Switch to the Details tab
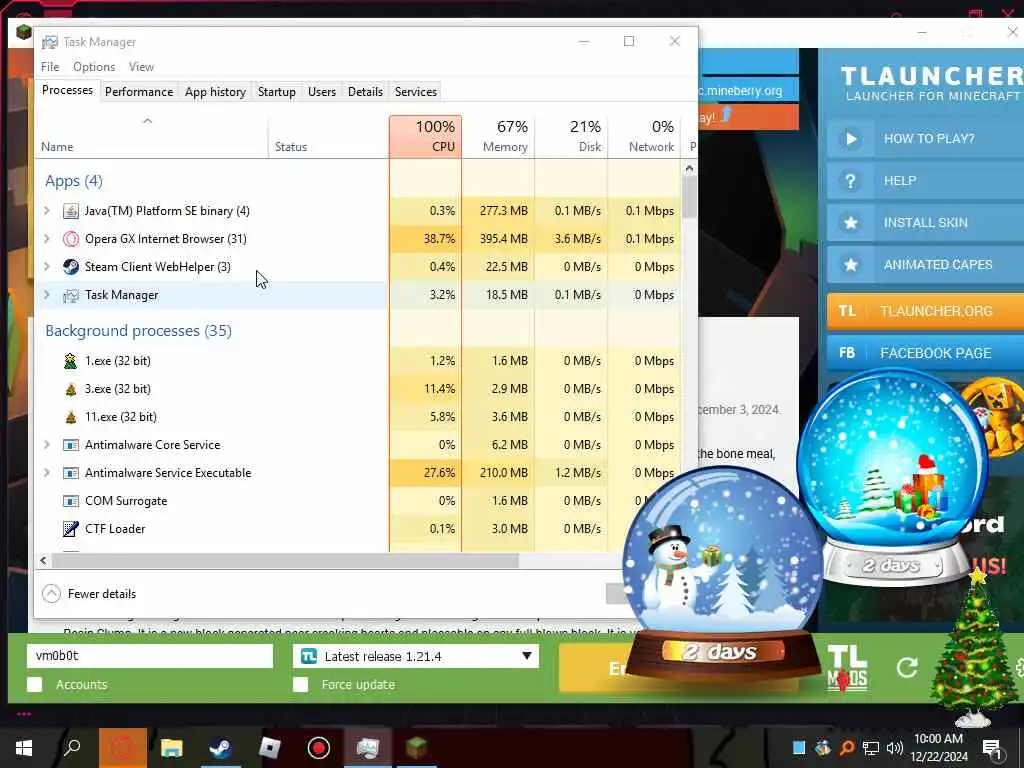 point(365,92)
